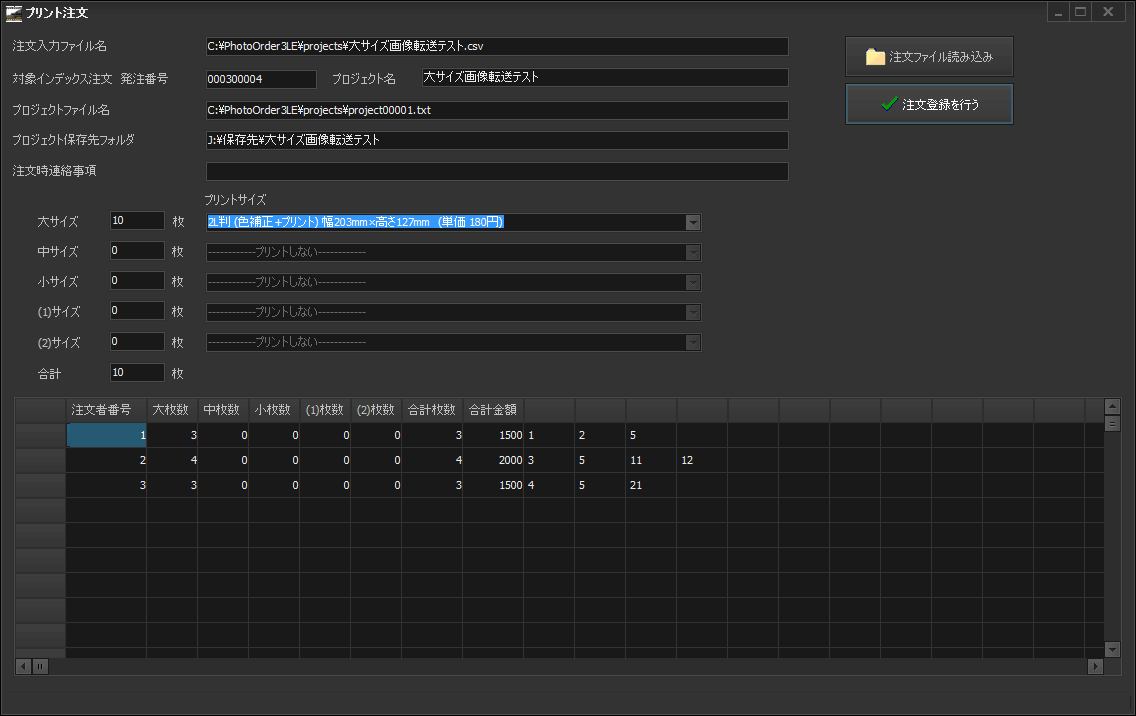Click the 小サイズ quantity field
This screenshot has width=1136, height=716.
[137, 280]
